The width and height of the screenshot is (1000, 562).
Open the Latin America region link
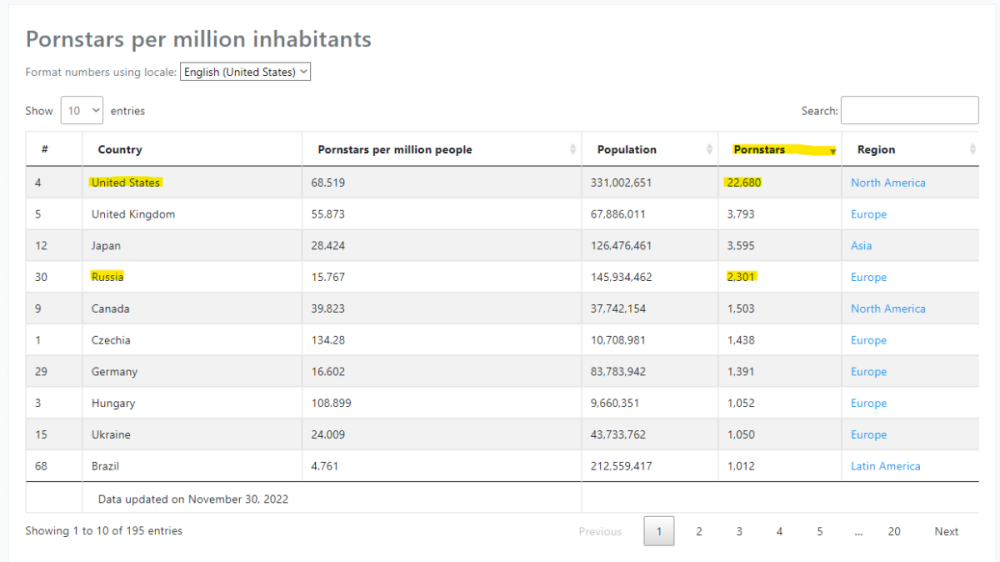coord(885,466)
